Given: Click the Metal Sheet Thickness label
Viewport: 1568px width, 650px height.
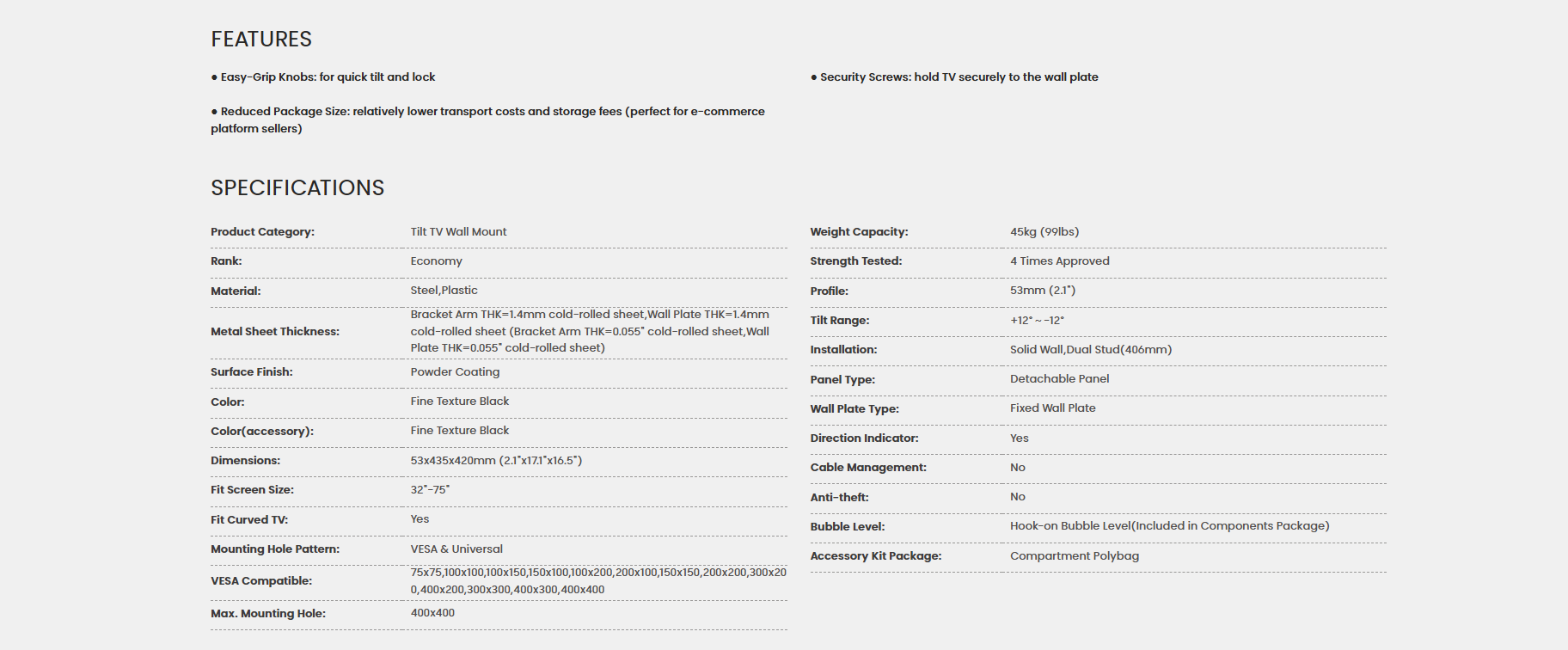Looking at the screenshot, I should (x=275, y=332).
